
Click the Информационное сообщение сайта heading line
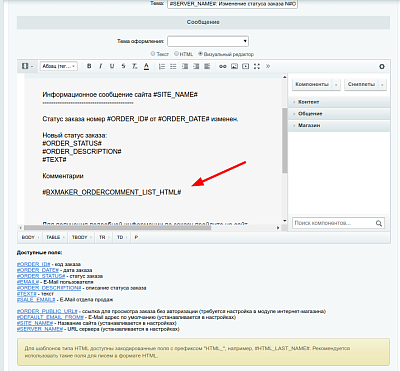click(x=120, y=95)
